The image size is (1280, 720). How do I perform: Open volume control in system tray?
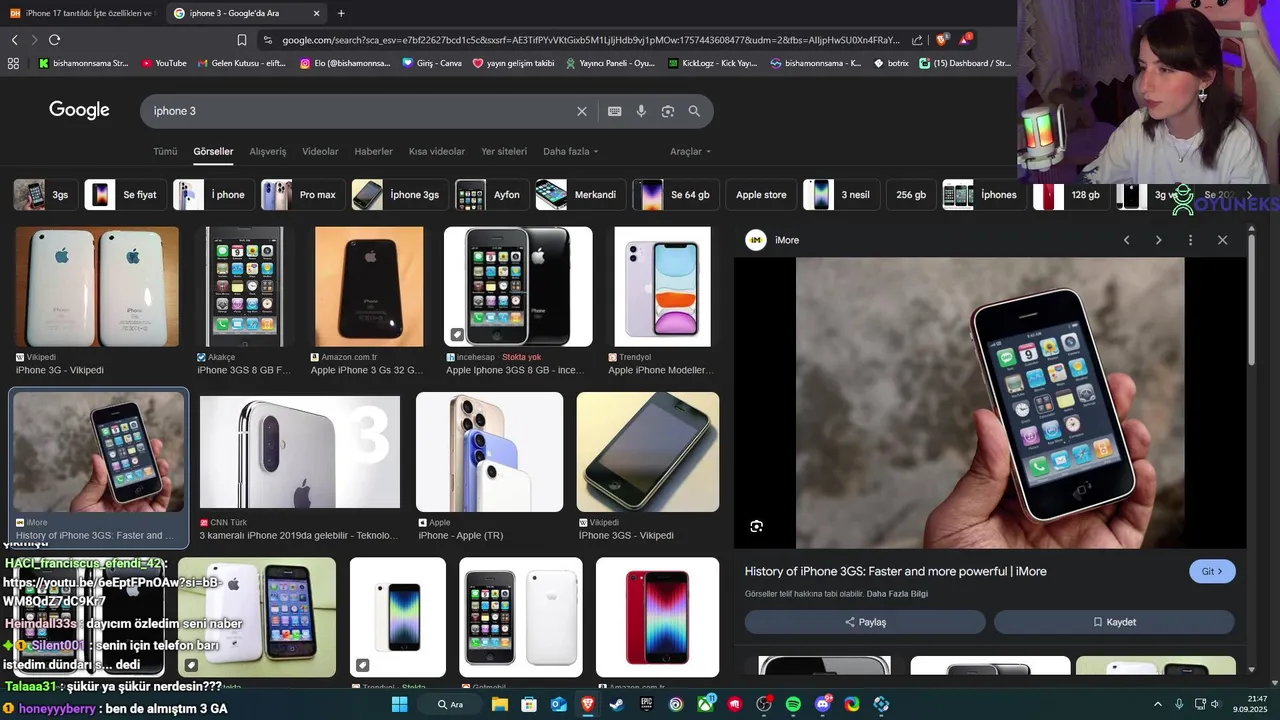point(1216,704)
